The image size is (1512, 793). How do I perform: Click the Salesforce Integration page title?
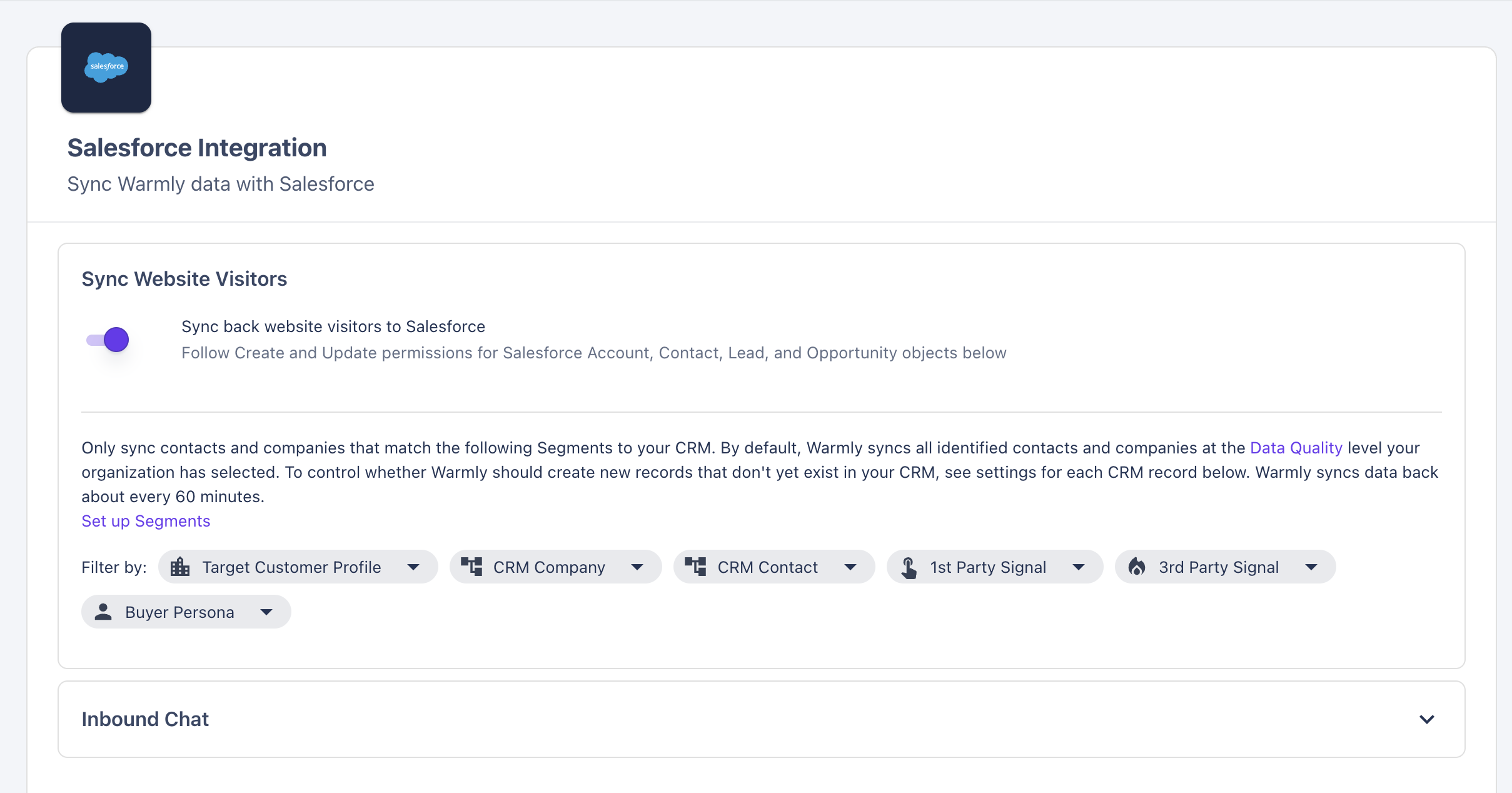click(197, 148)
